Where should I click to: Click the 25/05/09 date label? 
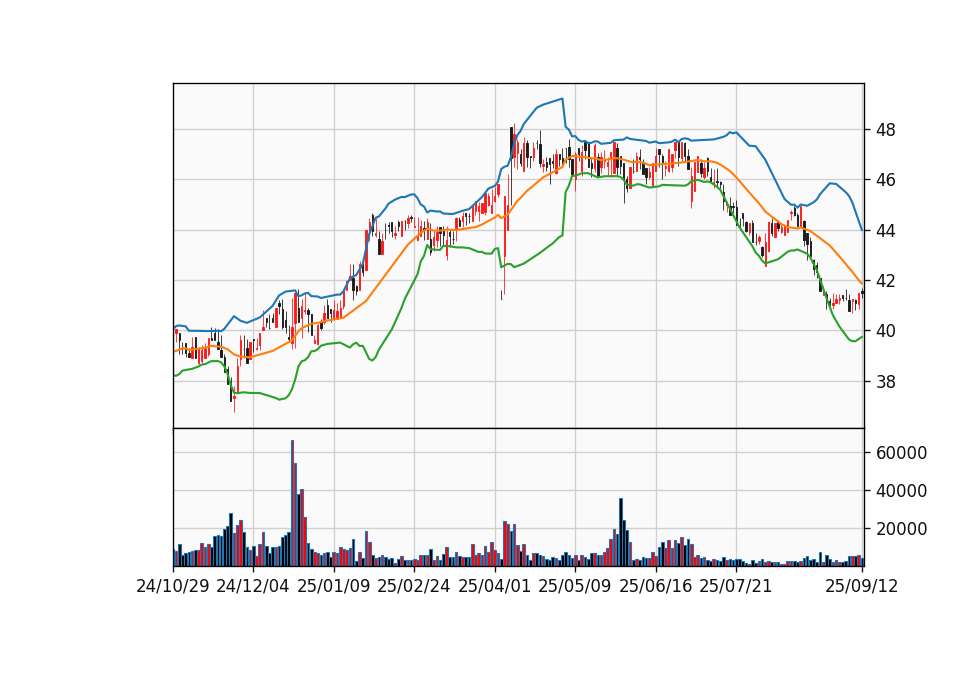tap(575, 586)
